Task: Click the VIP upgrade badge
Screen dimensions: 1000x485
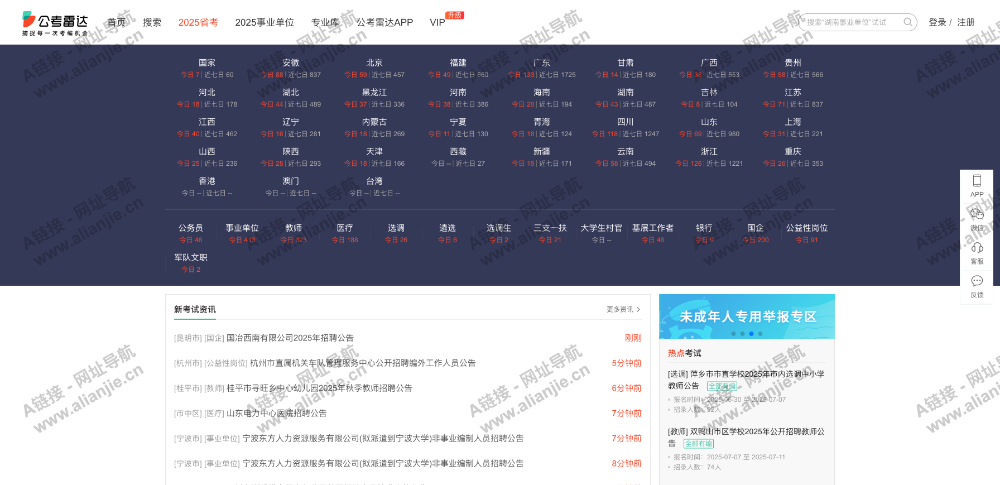Action: [x=454, y=15]
